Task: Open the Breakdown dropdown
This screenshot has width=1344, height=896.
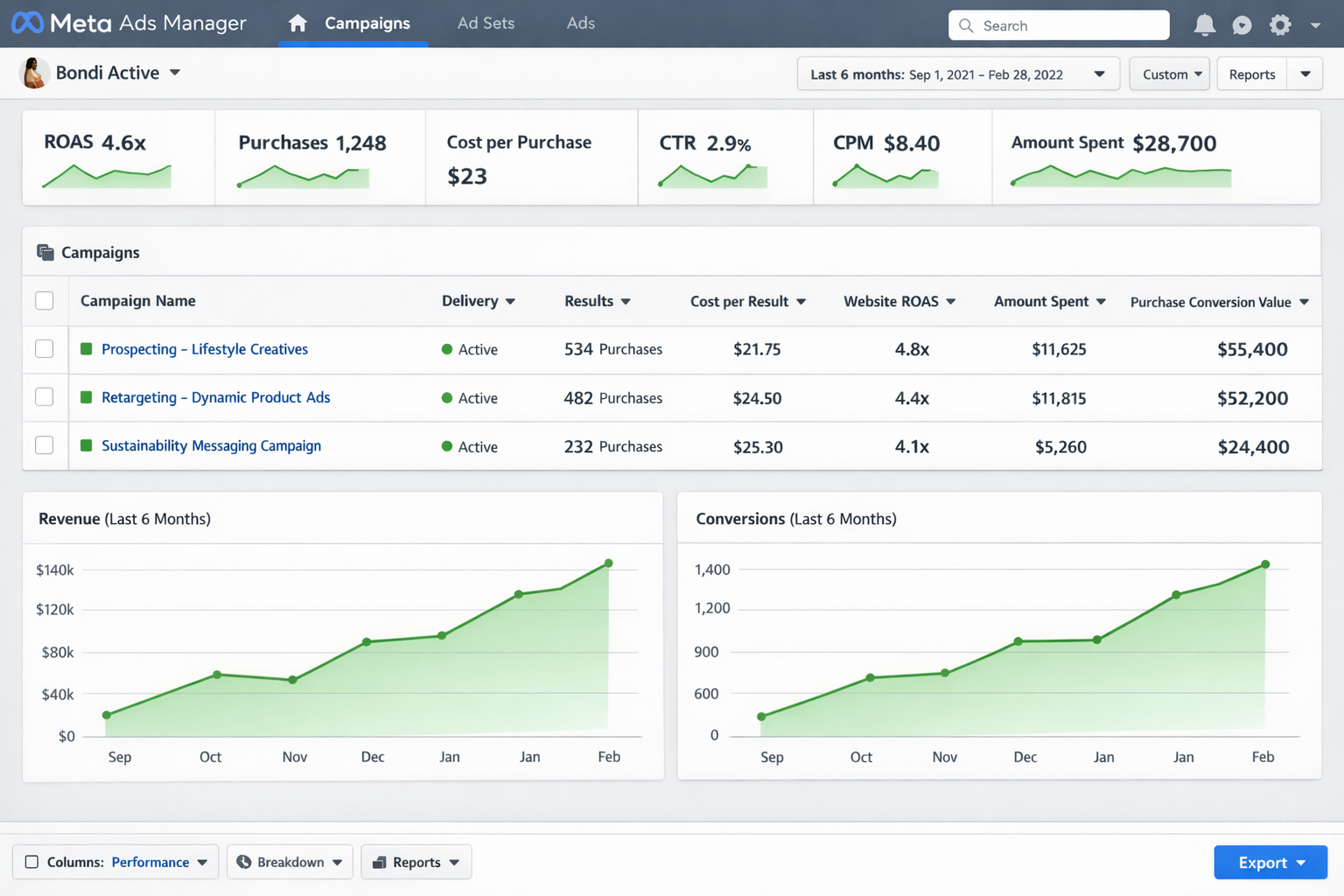Action: coord(290,862)
